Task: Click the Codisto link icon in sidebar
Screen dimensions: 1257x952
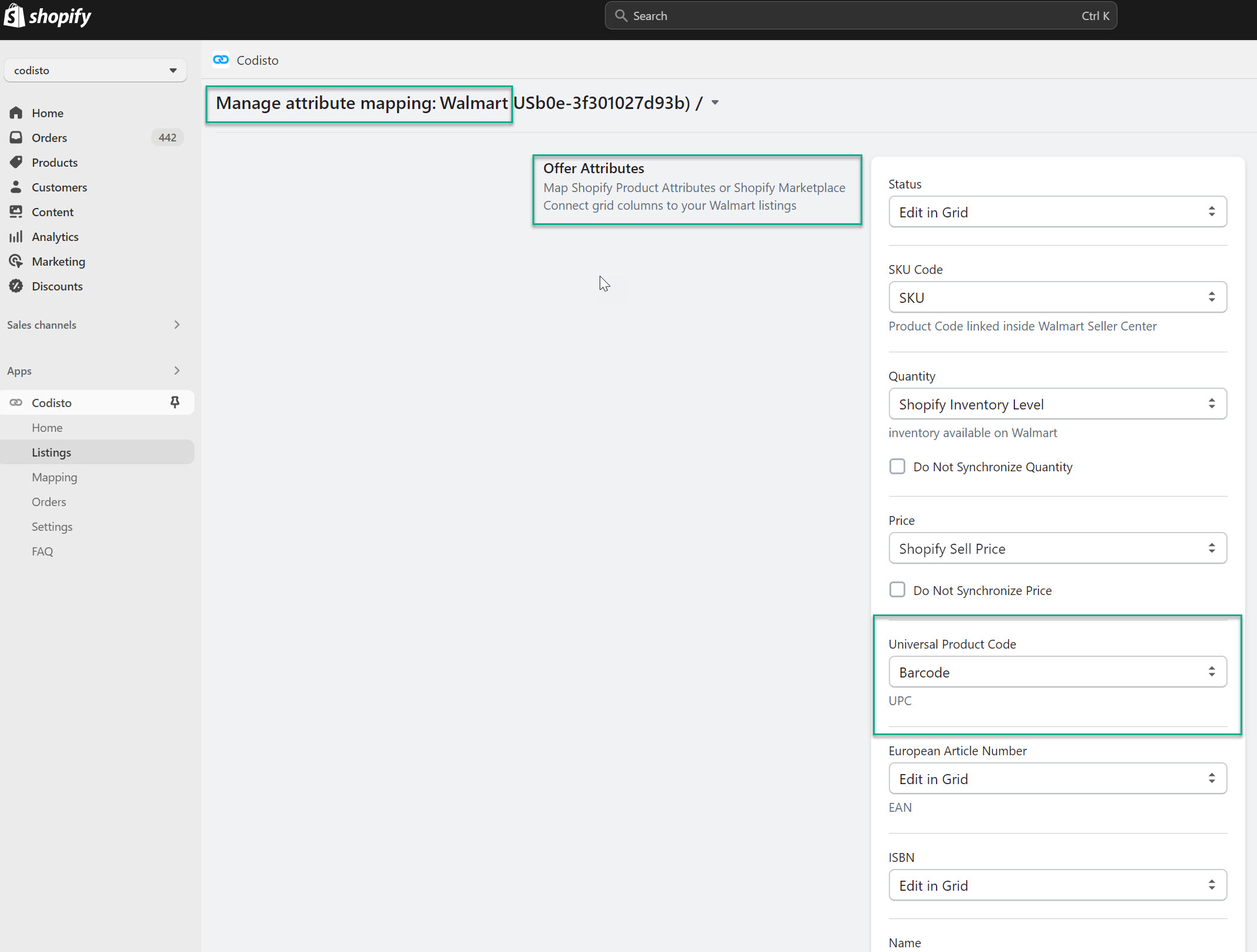Action: click(16, 402)
